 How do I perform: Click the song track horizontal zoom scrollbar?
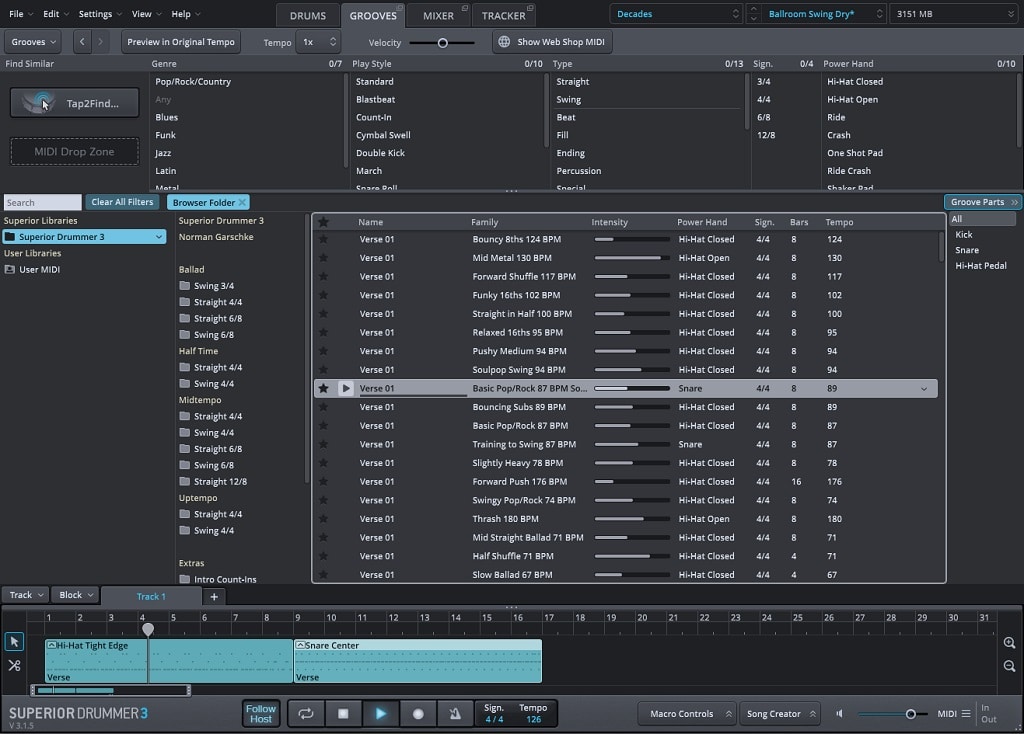tap(110, 690)
